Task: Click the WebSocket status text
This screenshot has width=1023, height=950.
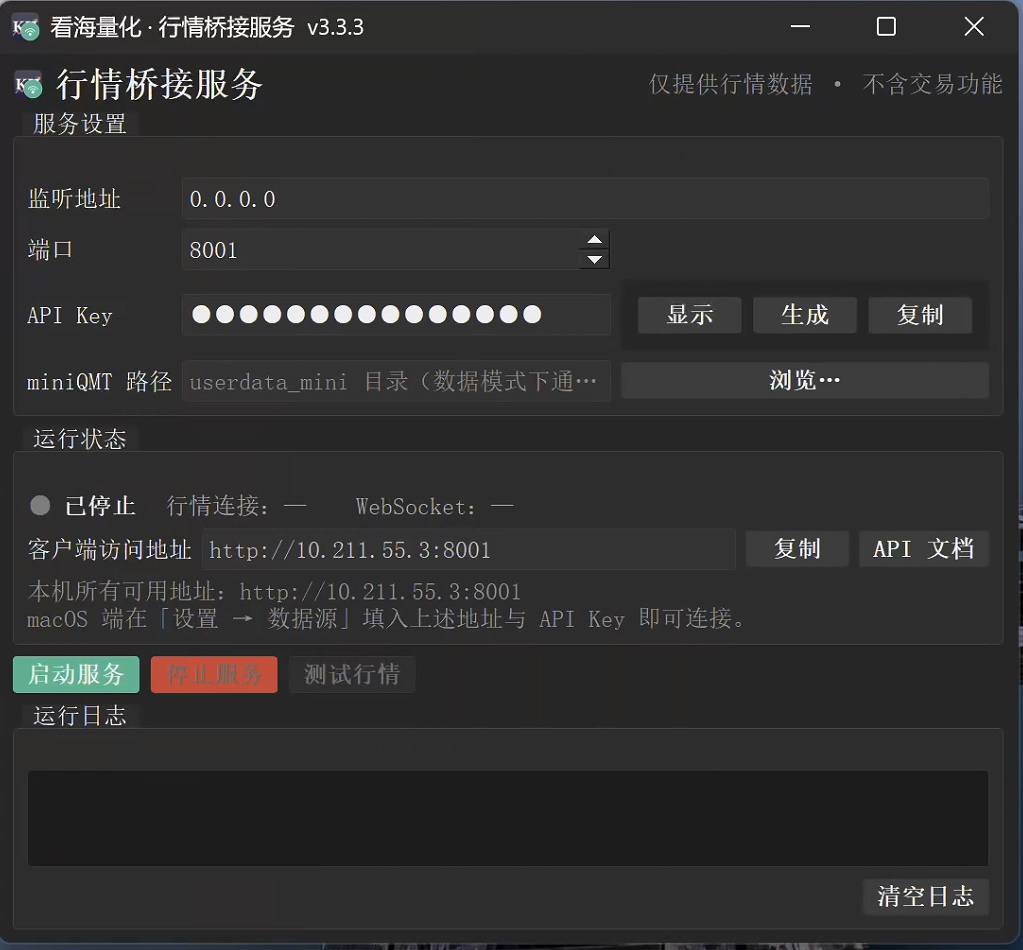Action: point(435,506)
